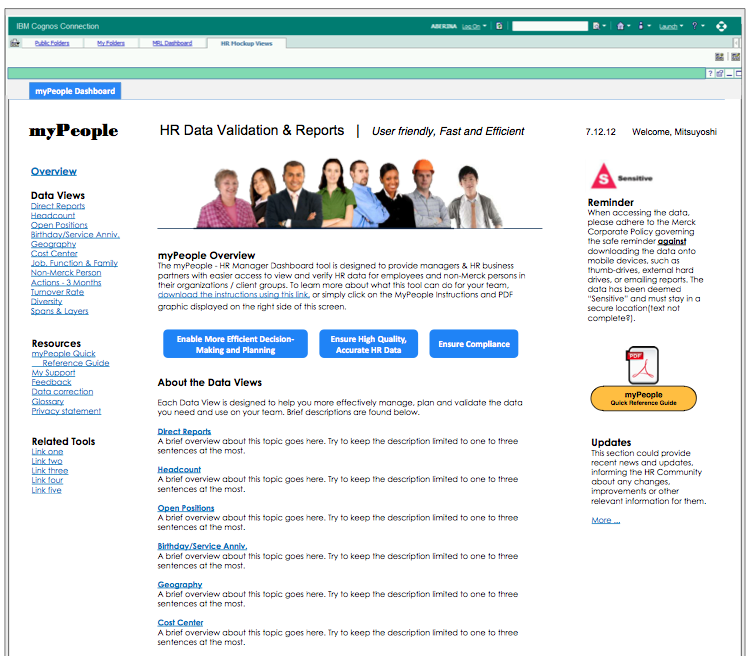753x656 pixels.
Task: Click download the instructions using this link
Action: point(233,295)
